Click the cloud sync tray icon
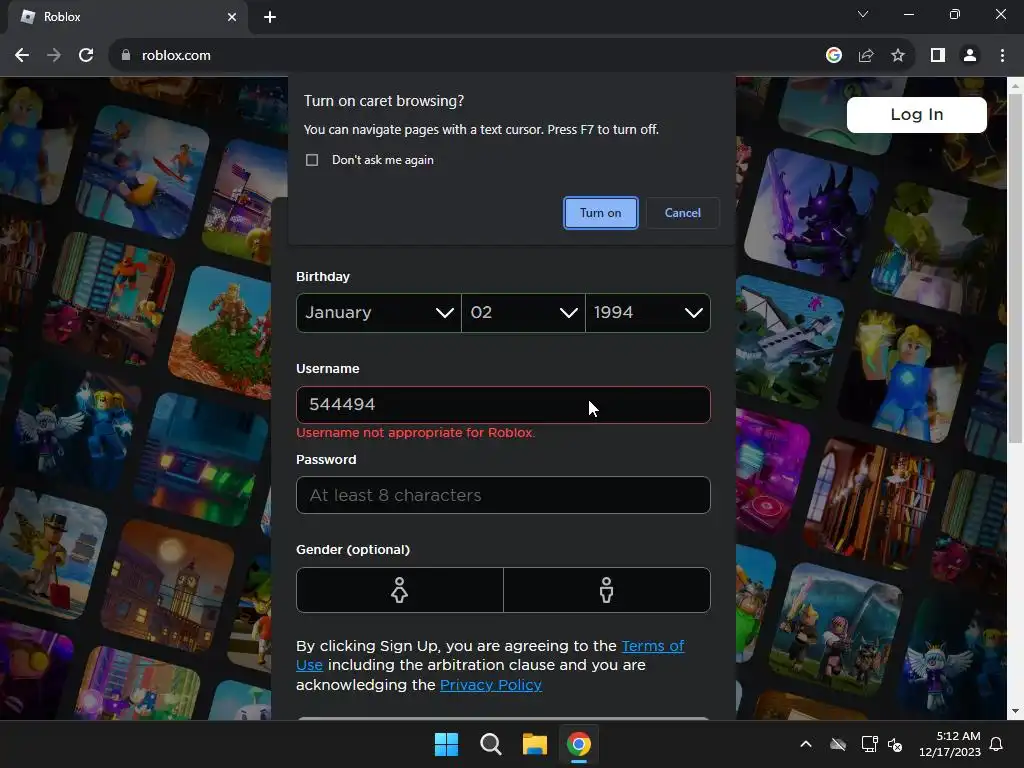Image resolution: width=1024 pixels, height=768 pixels. coord(838,744)
